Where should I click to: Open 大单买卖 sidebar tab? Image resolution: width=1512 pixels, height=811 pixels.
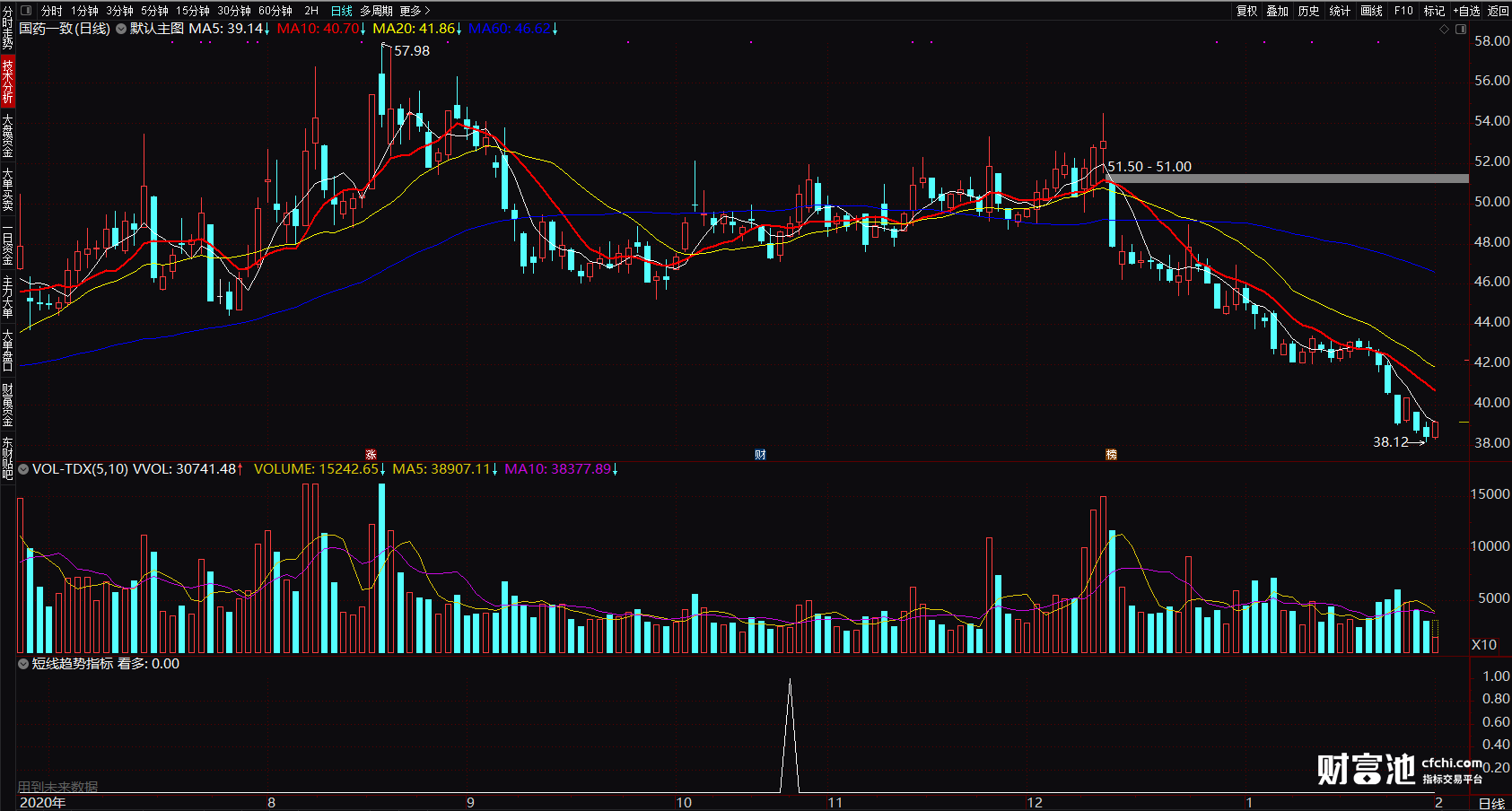tap(7, 189)
